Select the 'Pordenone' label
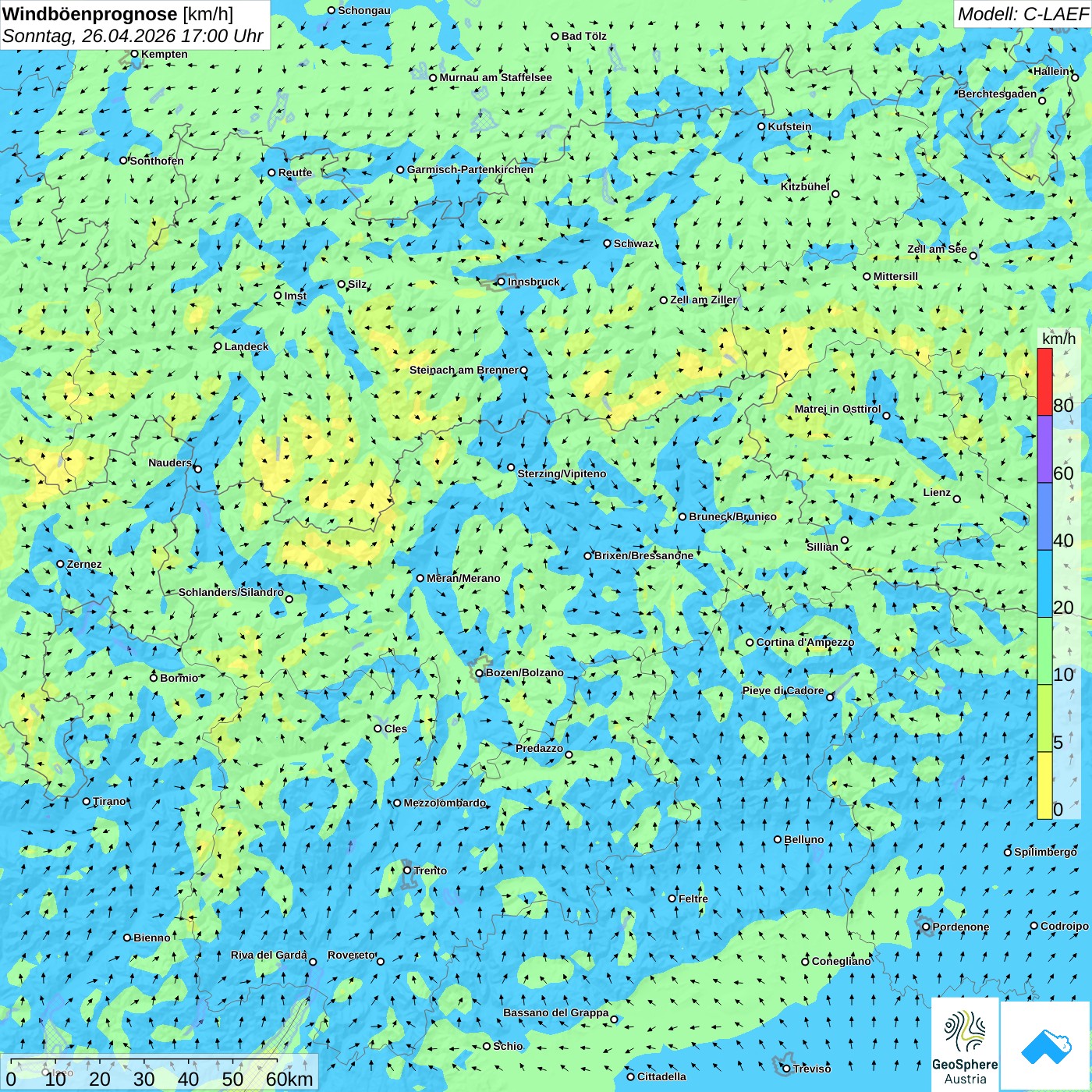Screen dimensions: 1092x1092 pos(961,927)
